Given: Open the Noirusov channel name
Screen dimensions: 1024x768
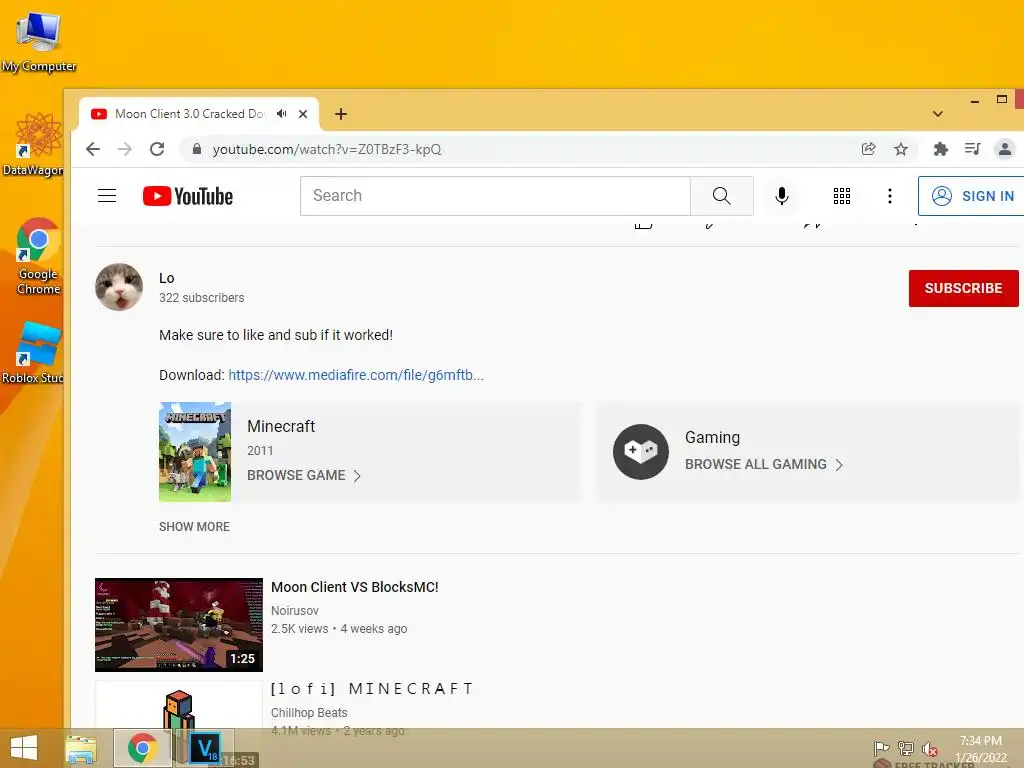Looking at the screenshot, I should click(x=295, y=611).
